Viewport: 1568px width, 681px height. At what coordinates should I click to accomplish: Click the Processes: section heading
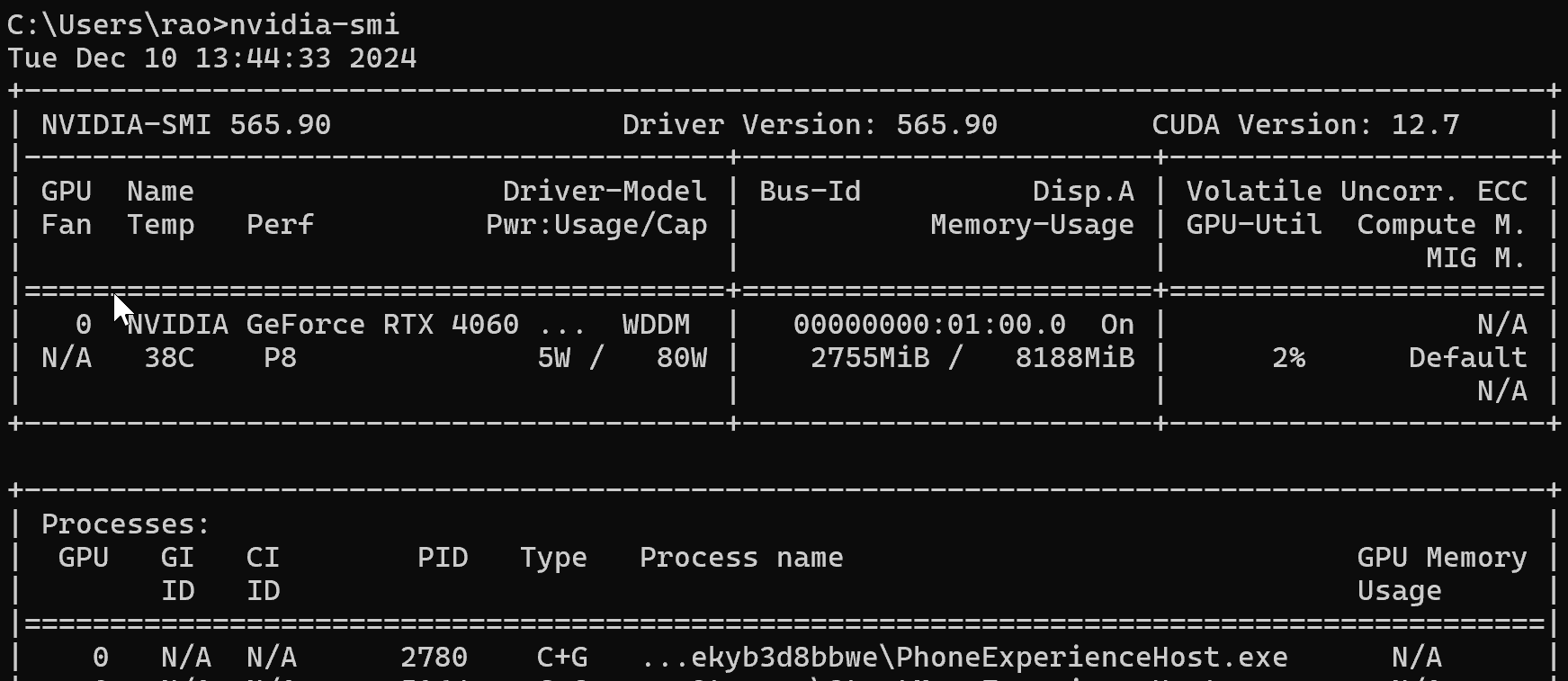tap(126, 524)
